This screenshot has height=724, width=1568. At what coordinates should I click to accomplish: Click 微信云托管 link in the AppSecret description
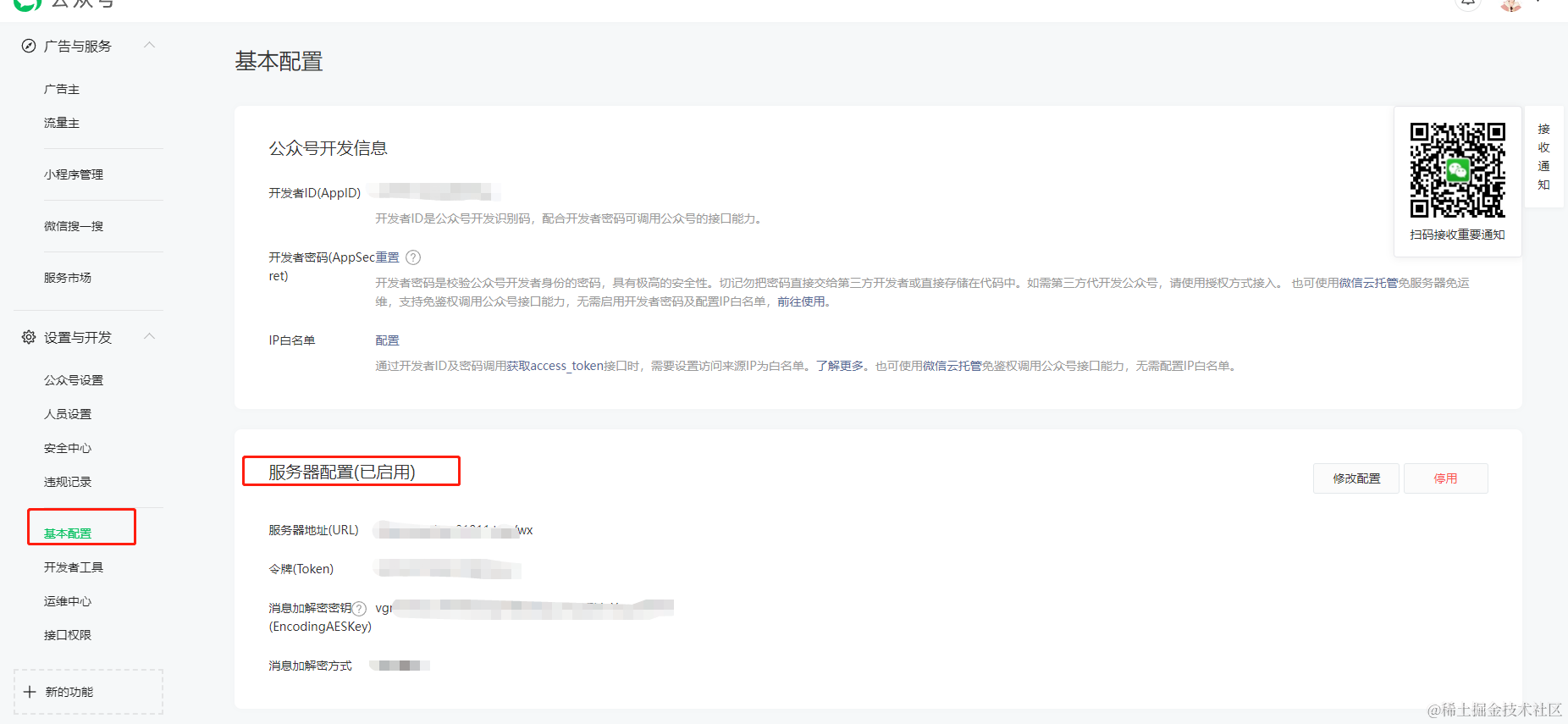tap(1369, 283)
